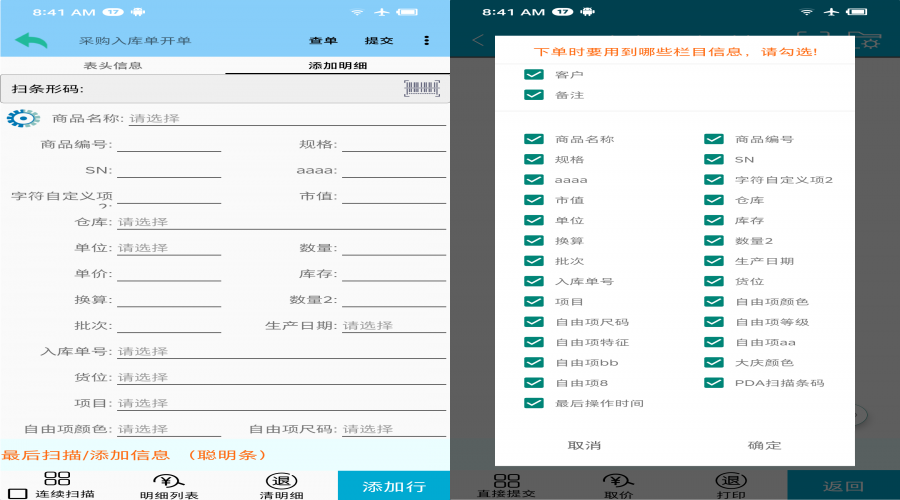Uncheck the PDA扫描条码 checkbox
900x500 pixels.
coord(714,383)
